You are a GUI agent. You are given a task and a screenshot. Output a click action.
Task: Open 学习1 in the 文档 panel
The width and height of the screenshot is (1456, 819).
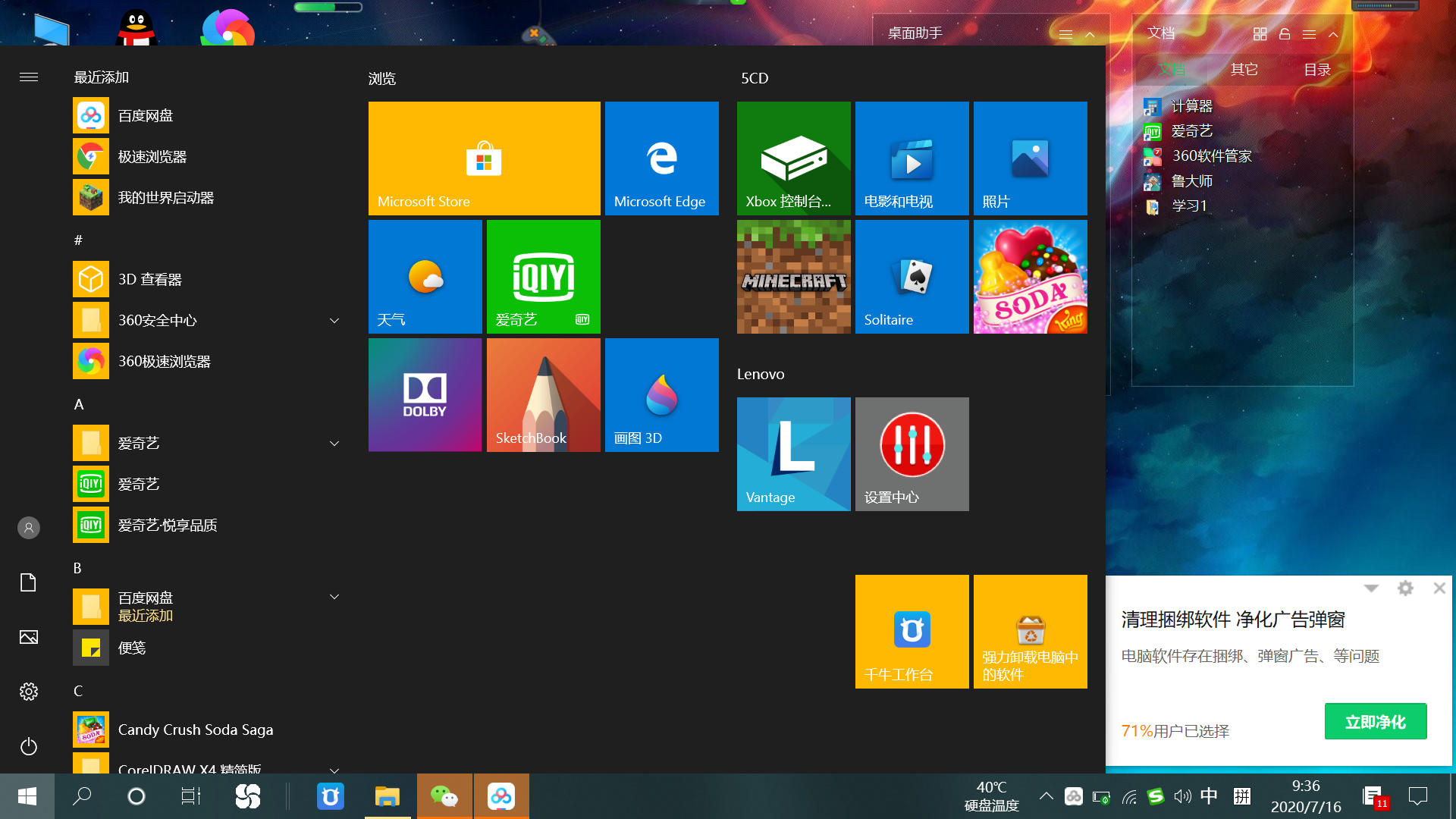[1175, 206]
